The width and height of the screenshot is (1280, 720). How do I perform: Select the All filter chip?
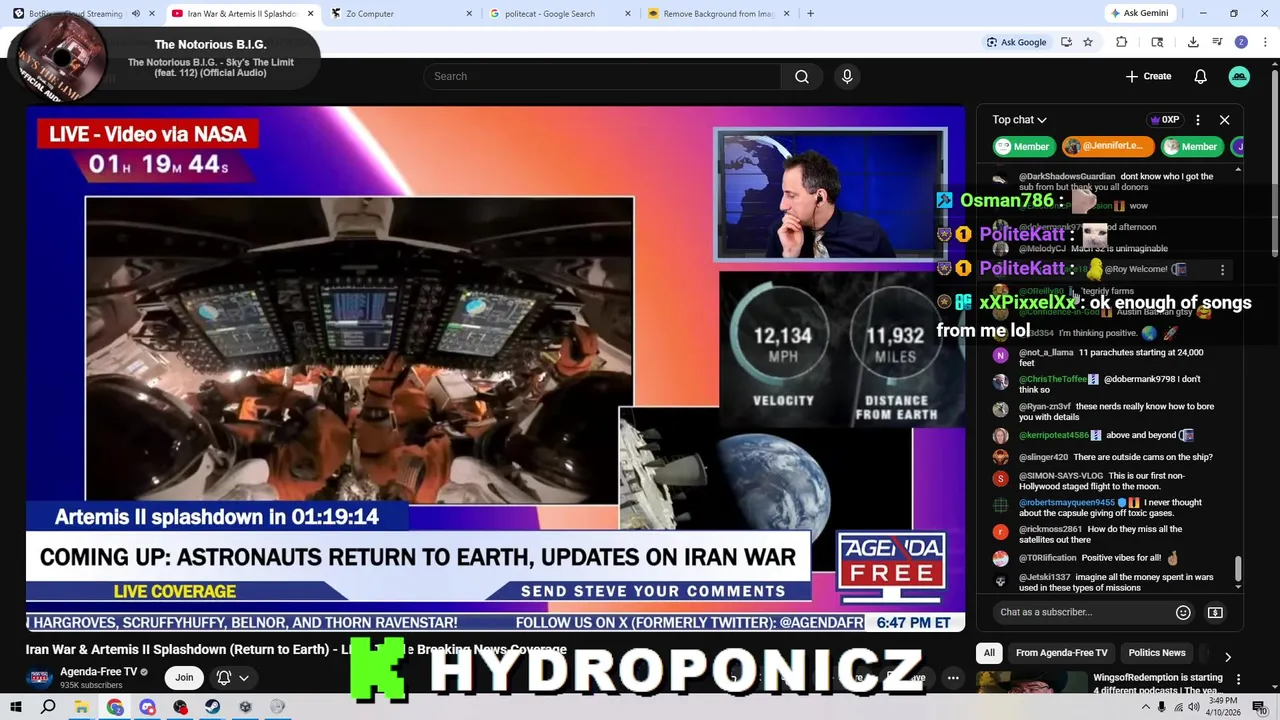(989, 653)
